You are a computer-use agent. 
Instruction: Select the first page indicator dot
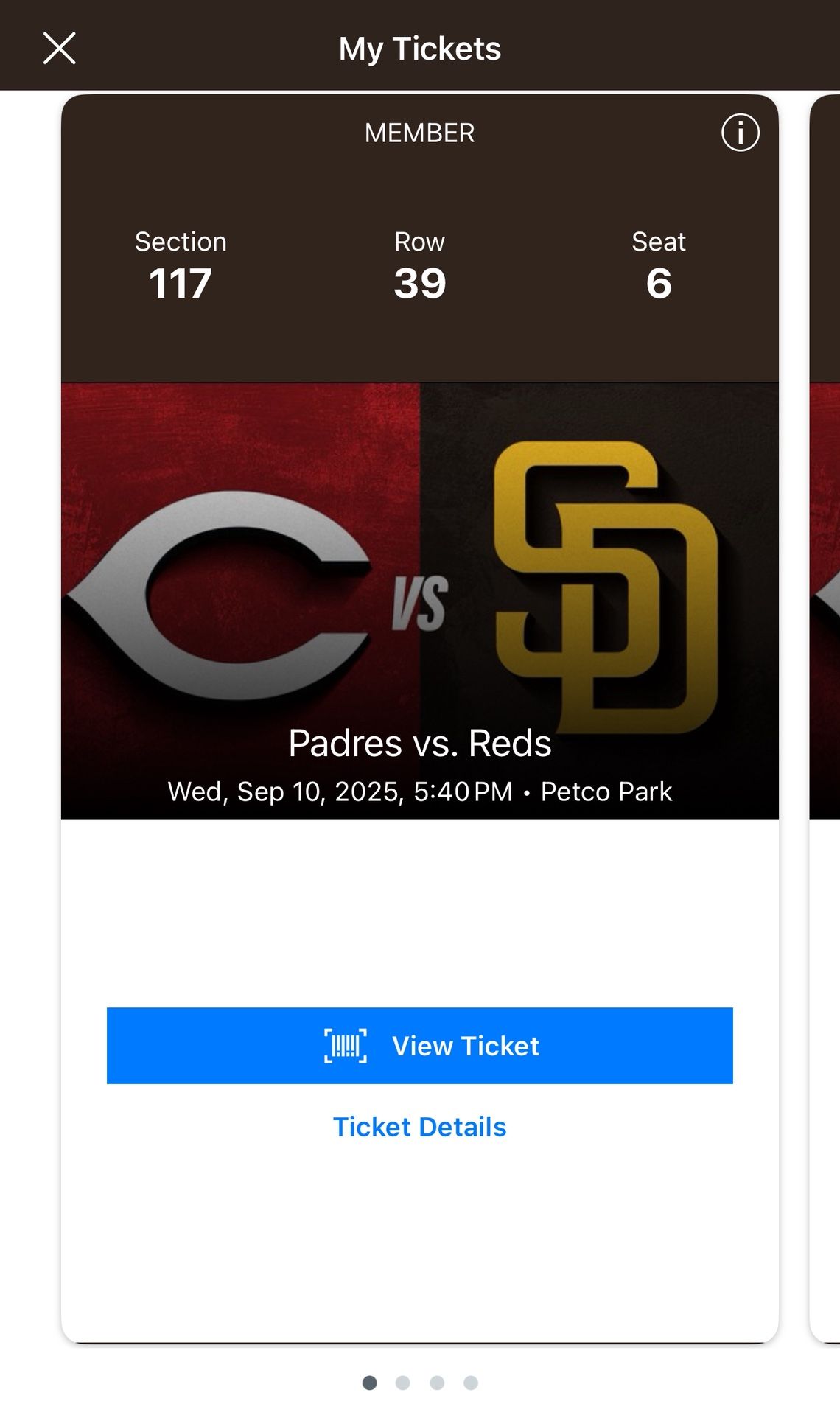tap(370, 1383)
